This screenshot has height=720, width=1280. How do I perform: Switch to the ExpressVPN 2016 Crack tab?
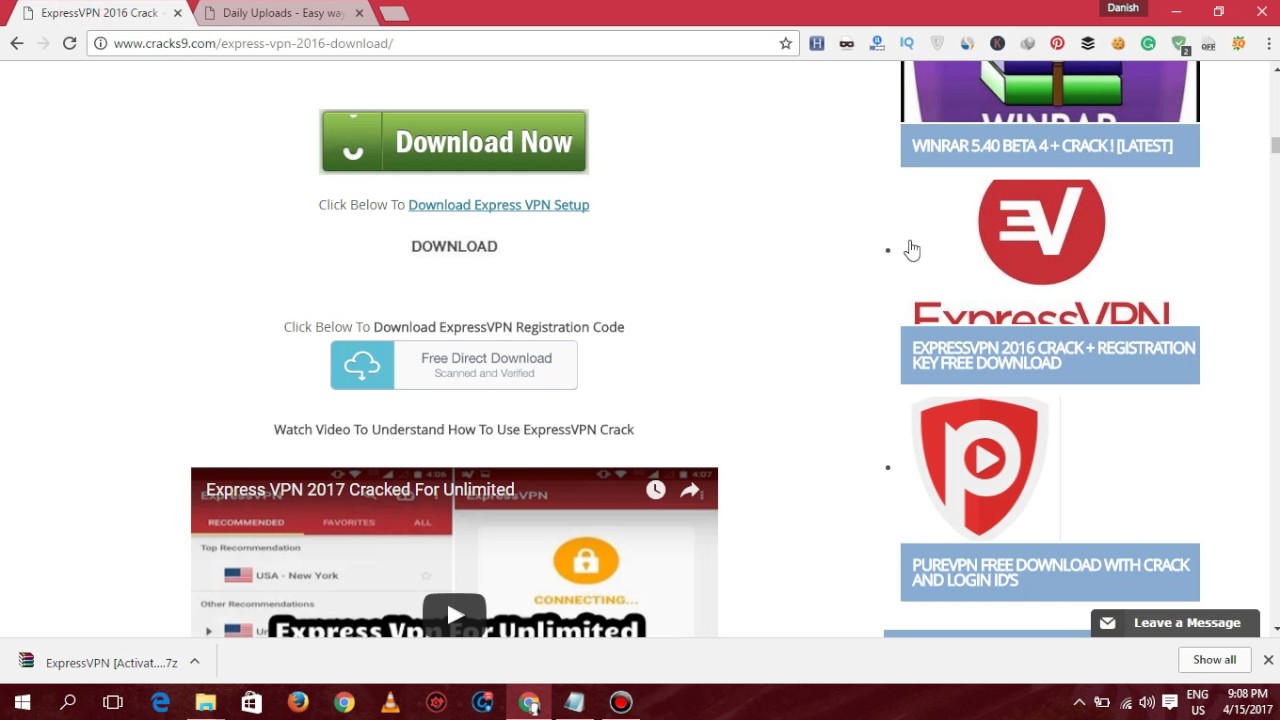click(x=98, y=13)
